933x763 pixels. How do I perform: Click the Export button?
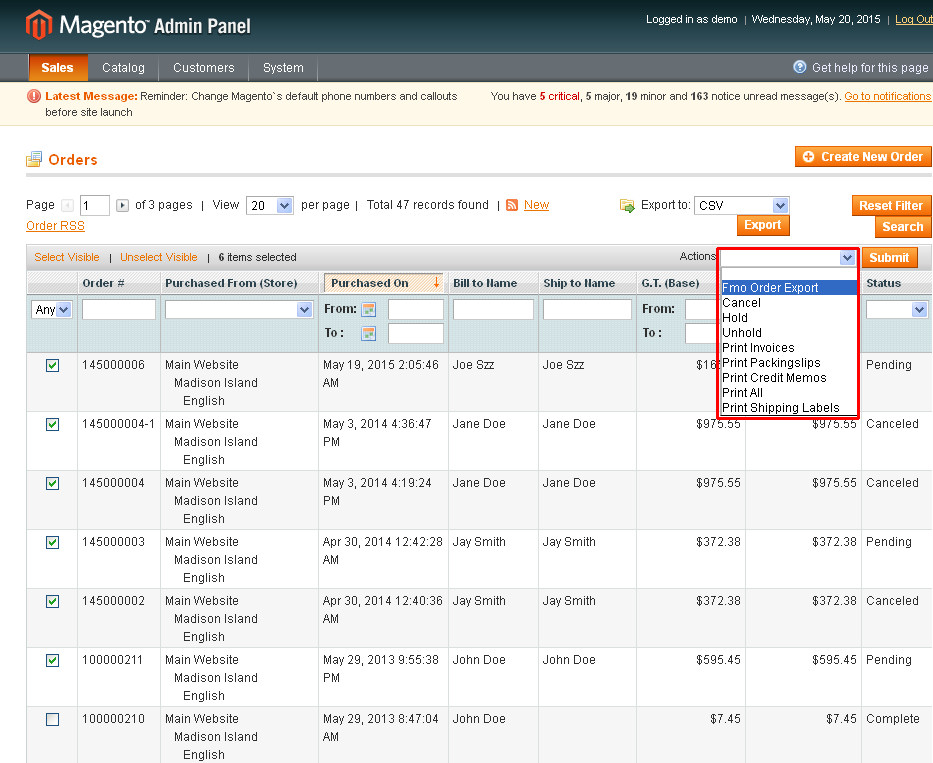[763, 225]
